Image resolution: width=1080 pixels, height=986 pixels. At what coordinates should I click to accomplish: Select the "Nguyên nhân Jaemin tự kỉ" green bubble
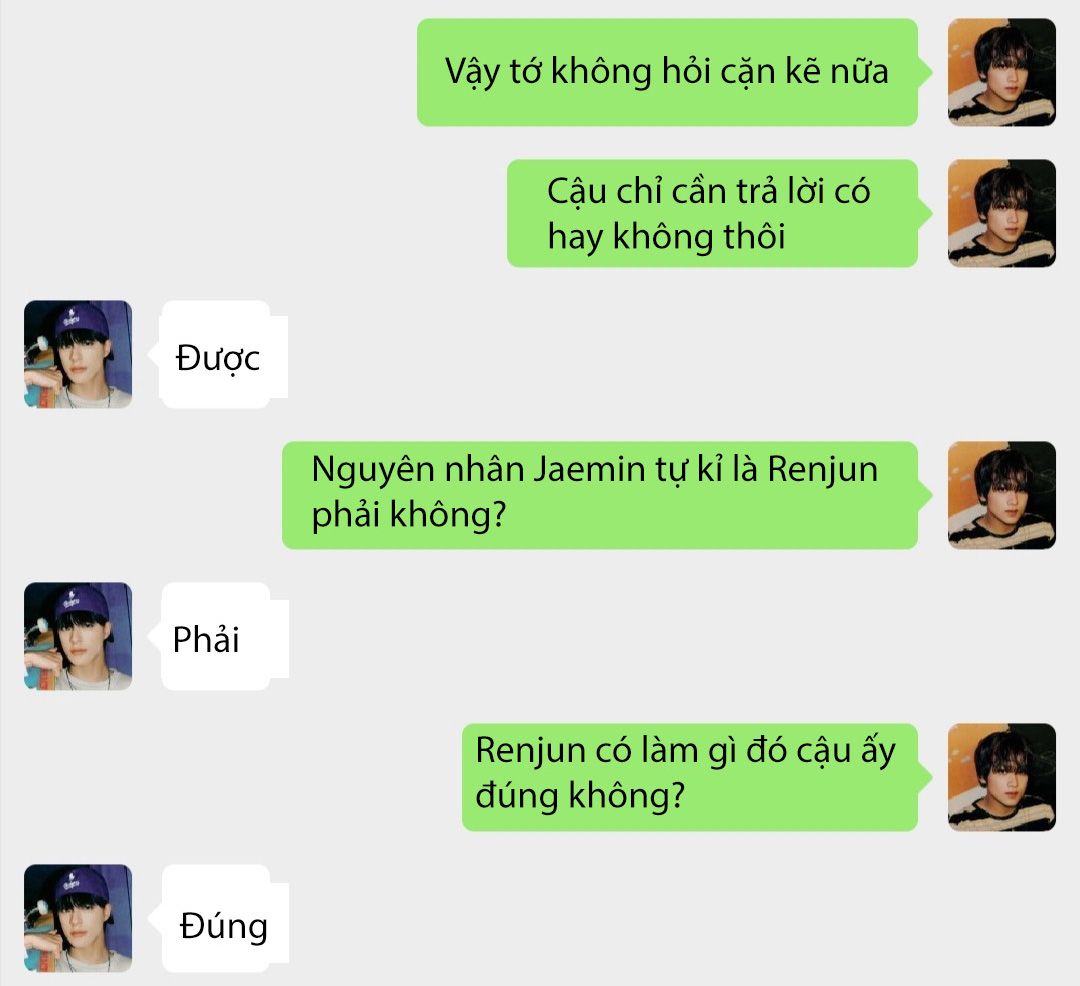pos(600,495)
